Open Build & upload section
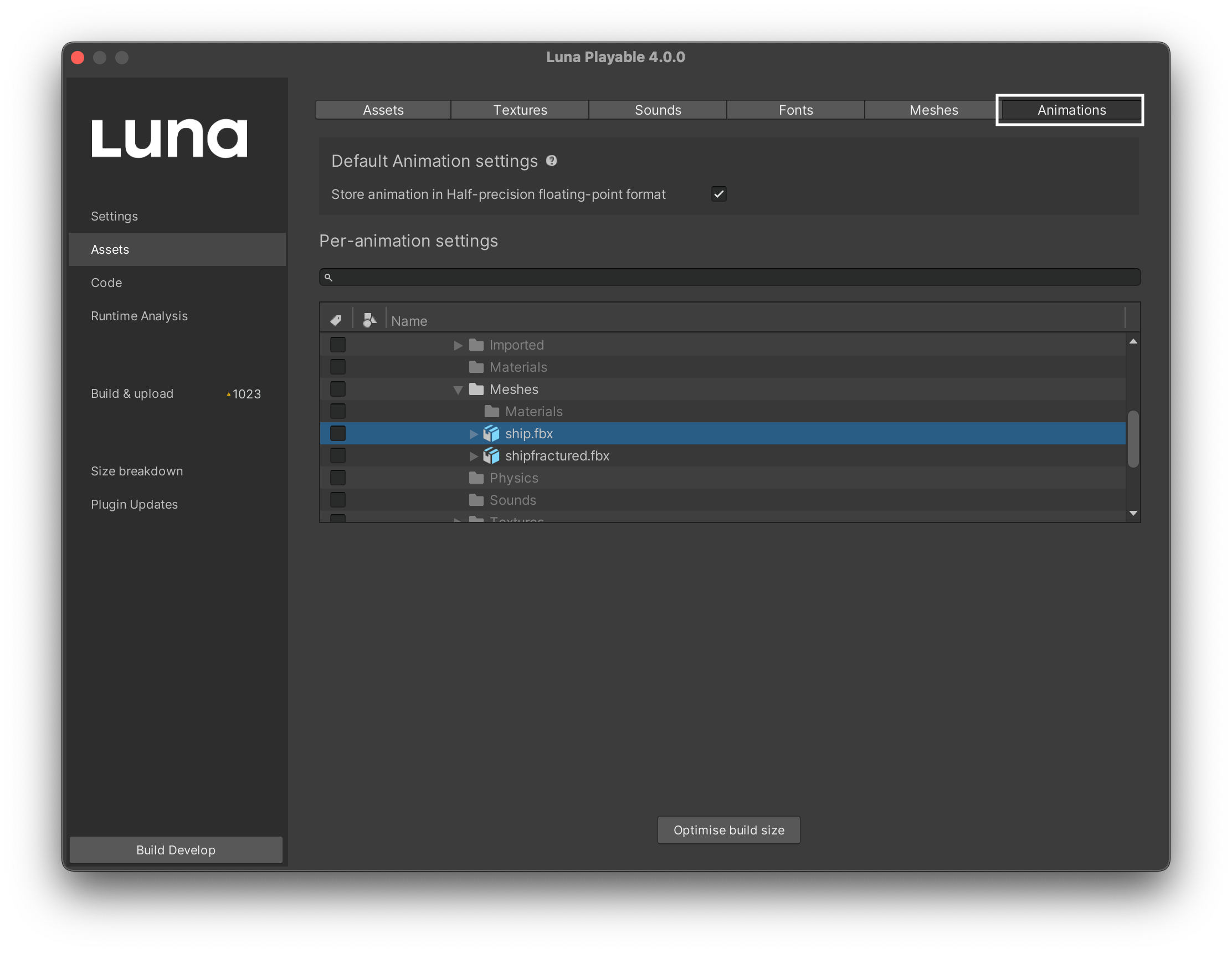 click(x=177, y=394)
